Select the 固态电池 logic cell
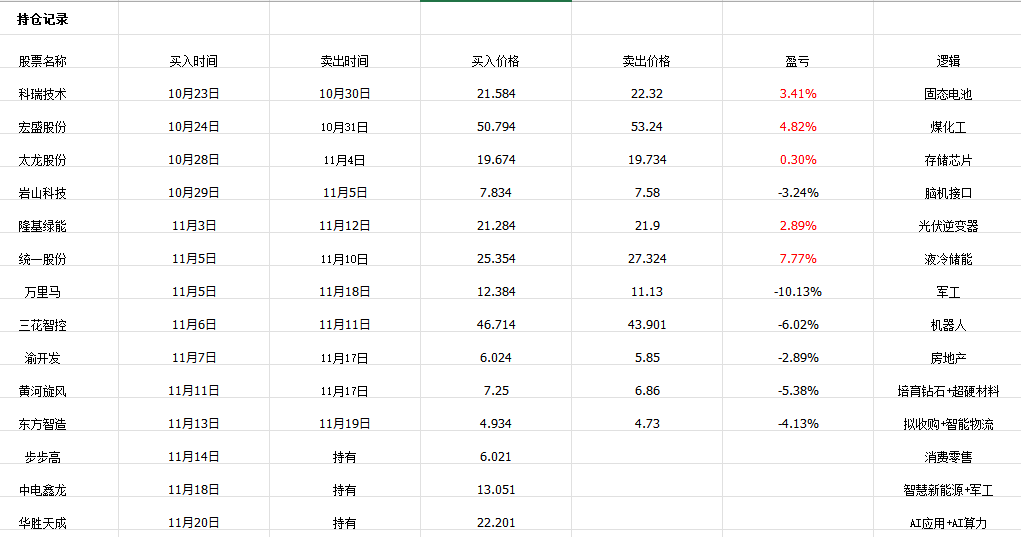This screenshot has width=1021, height=537. click(948, 94)
